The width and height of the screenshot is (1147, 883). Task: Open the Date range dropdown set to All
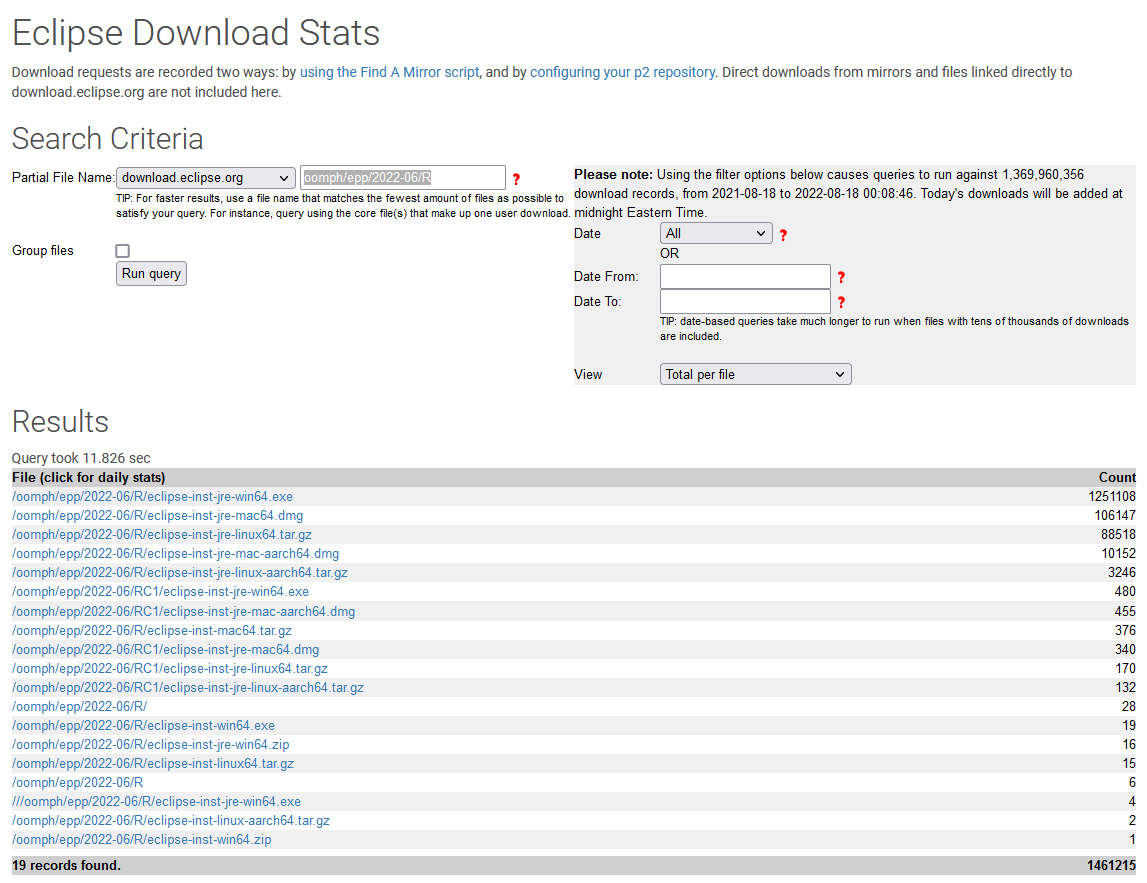click(x=716, y=233)
